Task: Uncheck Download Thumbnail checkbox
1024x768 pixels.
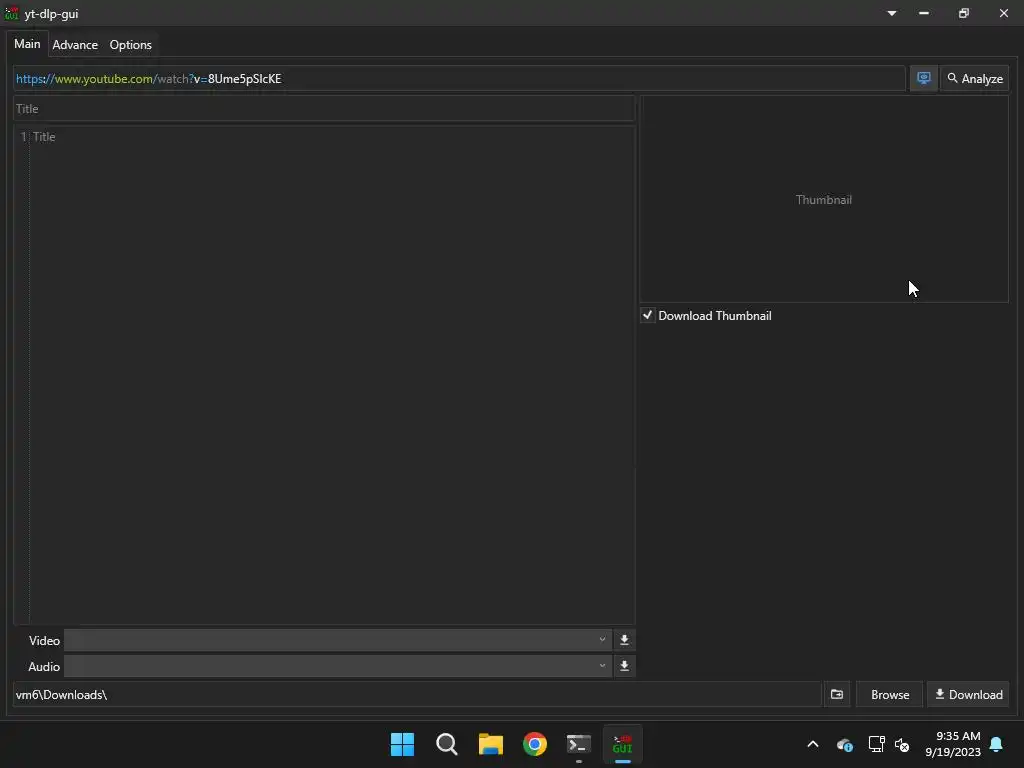Action: click(x=647, y=315)
